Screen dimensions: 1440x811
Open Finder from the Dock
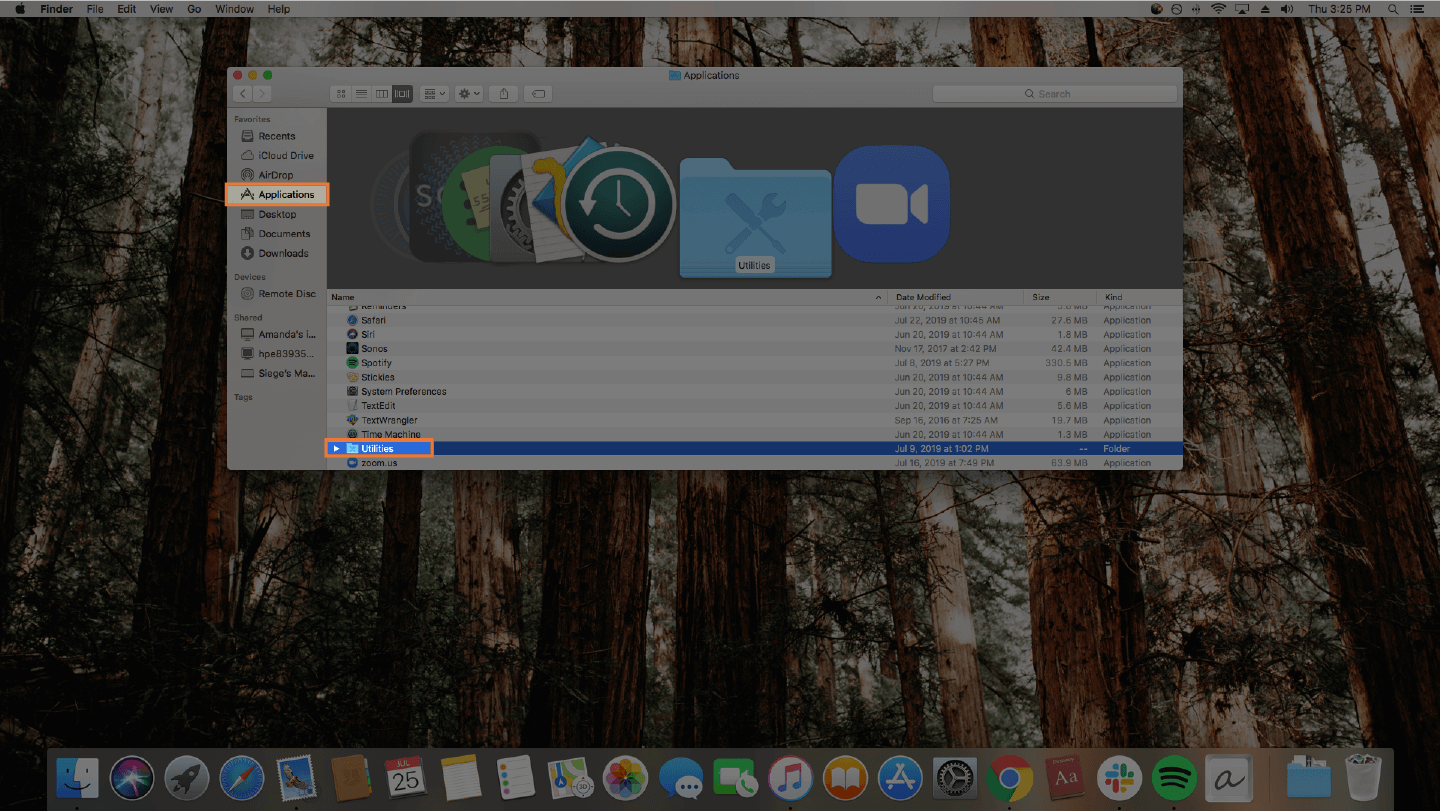[x=78, y=777]
